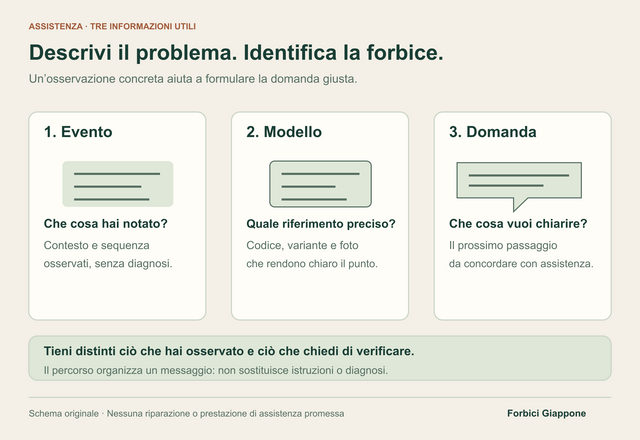Click 'da concordare con assistenza.' line
The height and width of the screenshot is (440, 640).
[521, 264]
